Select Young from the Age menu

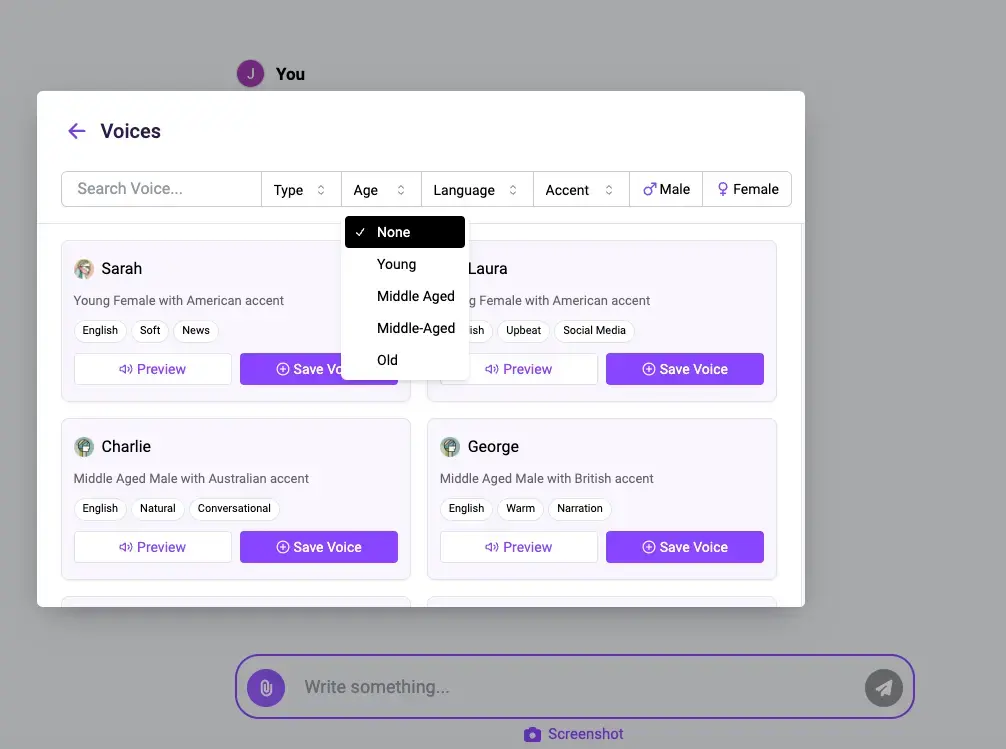click(x=396, y=264)
